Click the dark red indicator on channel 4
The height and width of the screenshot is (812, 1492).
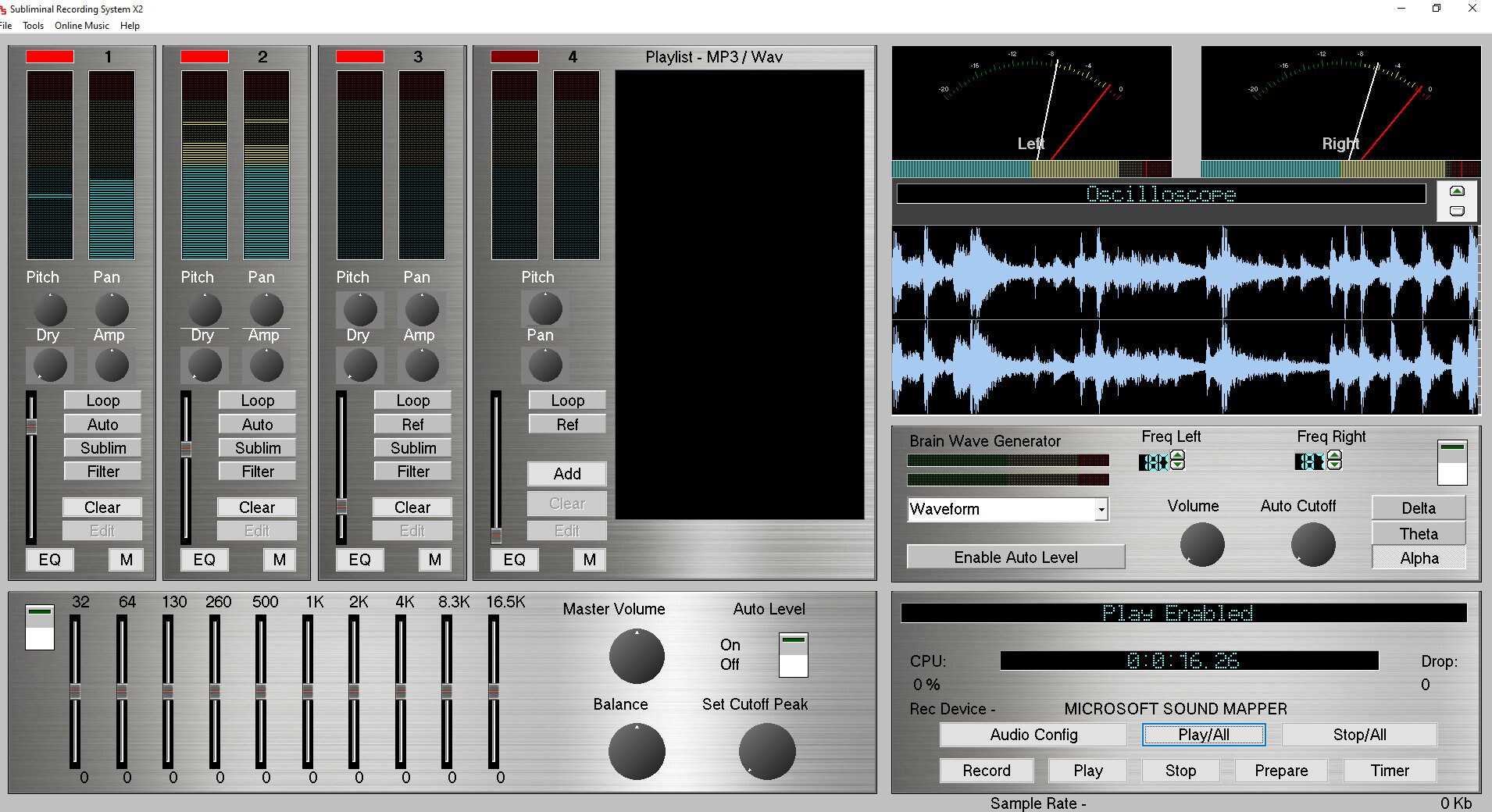[514, 56]
